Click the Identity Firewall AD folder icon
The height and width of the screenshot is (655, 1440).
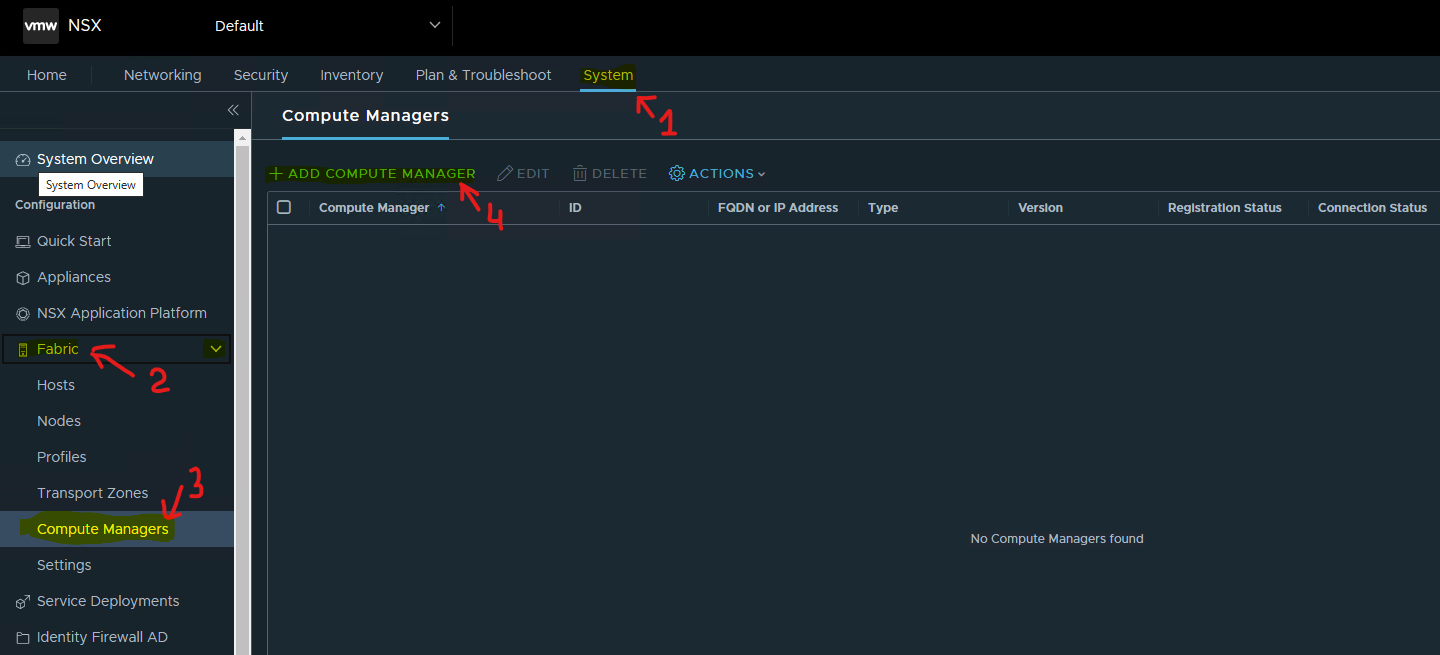23,637
